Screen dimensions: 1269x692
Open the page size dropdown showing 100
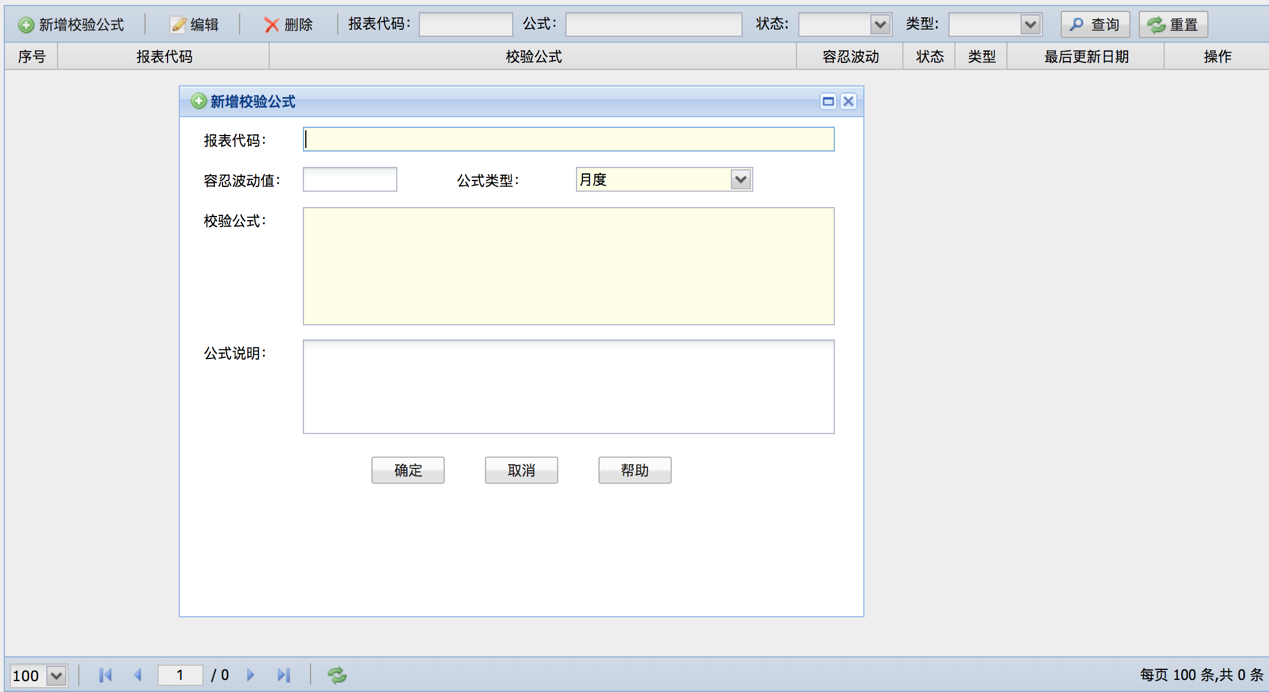pos(57,676)
